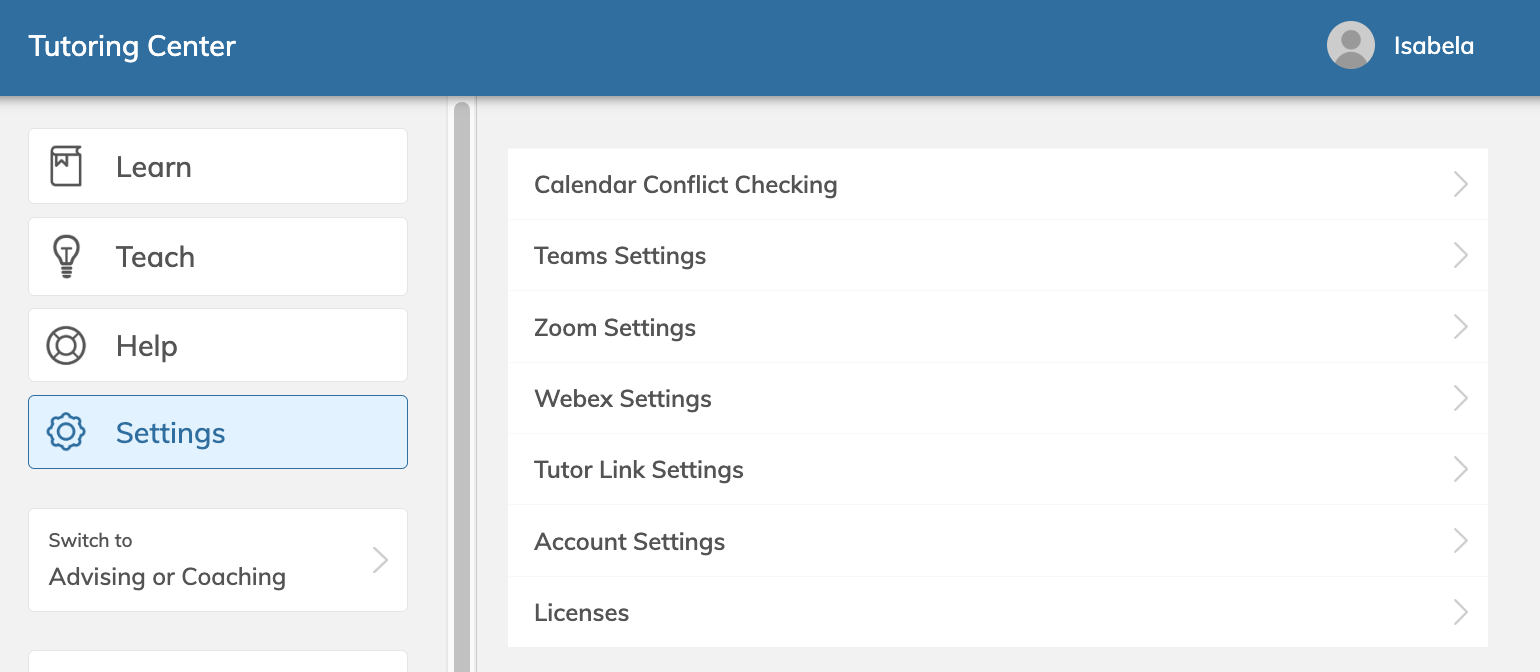Open Account Settings row label
Viewport: 1540px width, 672px height.
629,541
